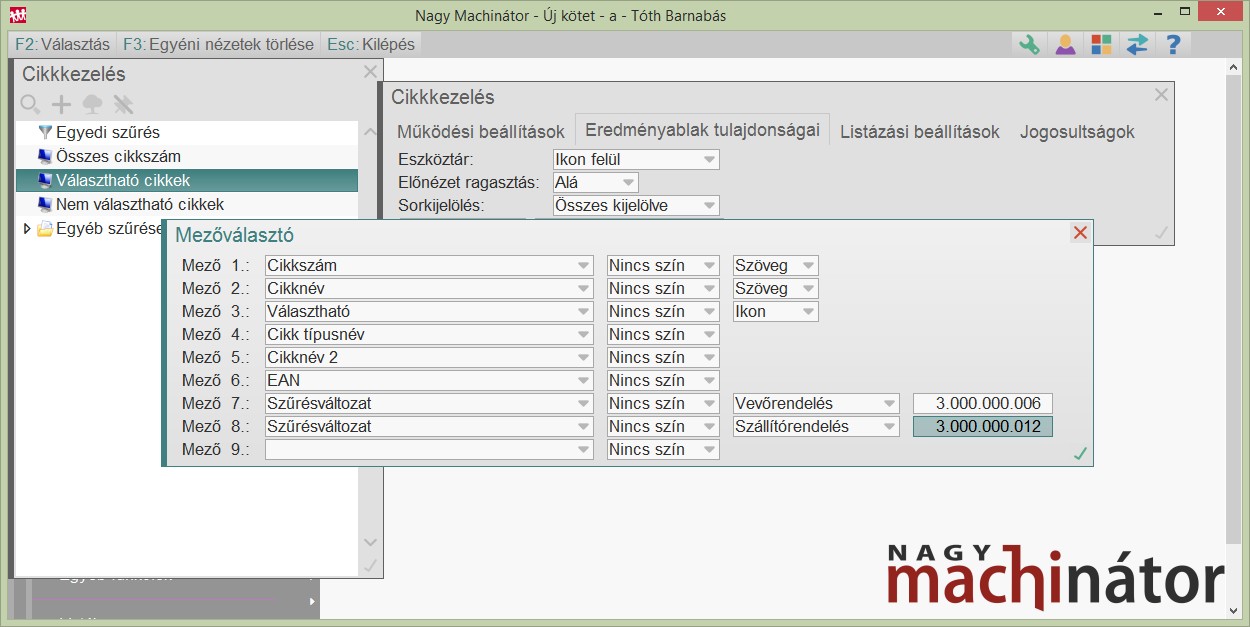Switch to Működési beállítások tab

click(x=481, y=131)
